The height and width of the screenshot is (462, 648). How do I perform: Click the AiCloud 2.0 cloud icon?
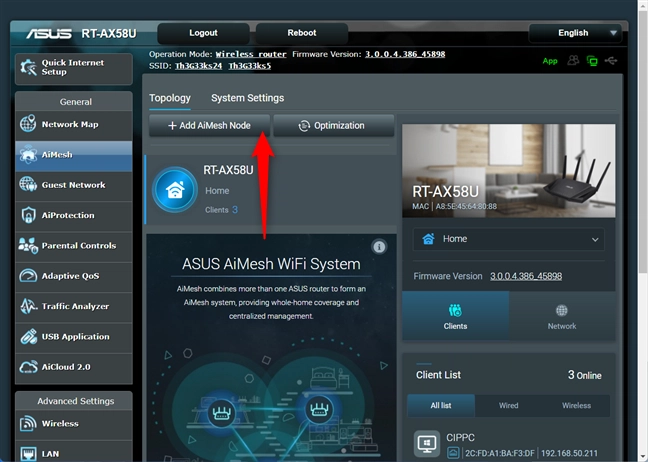point(28,367)
